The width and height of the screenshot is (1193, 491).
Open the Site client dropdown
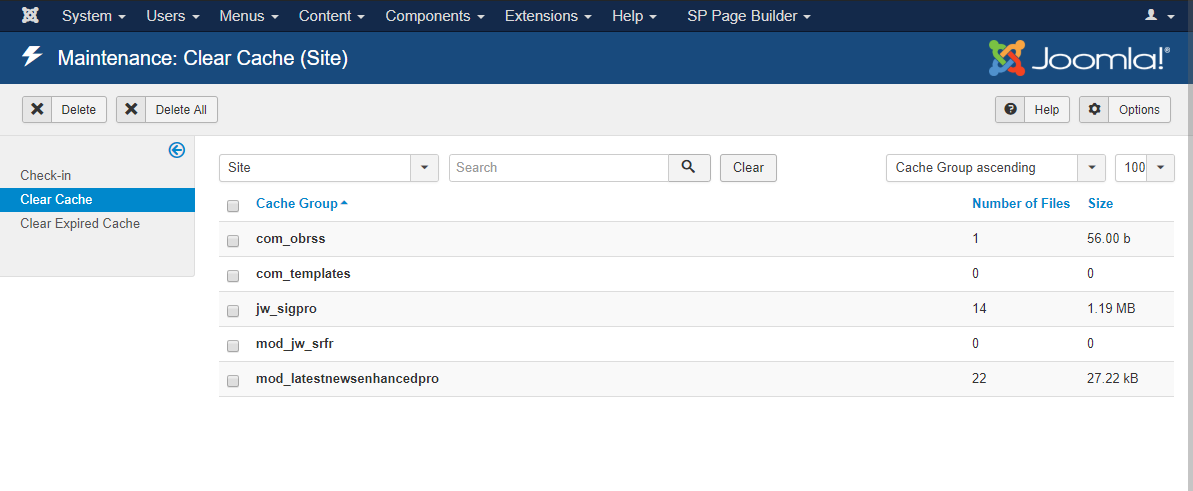point(328,168)
